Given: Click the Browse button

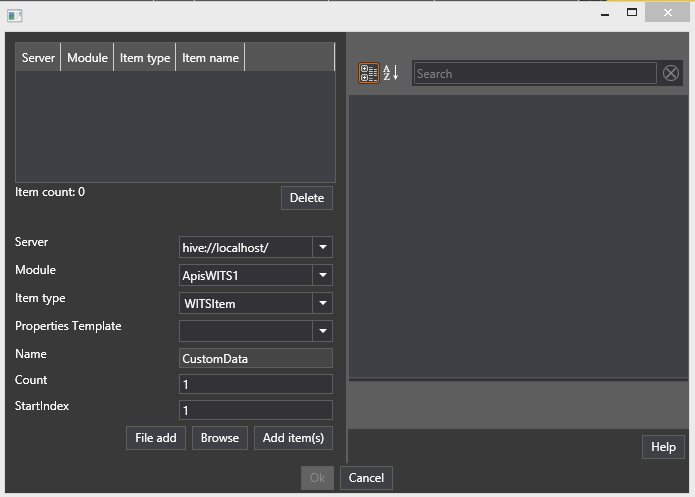Looking at the screenshot, I should point(220,438).
